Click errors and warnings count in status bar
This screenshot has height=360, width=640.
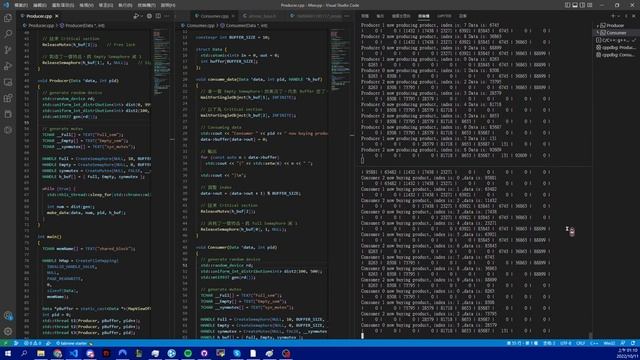[x=32, y=343]
